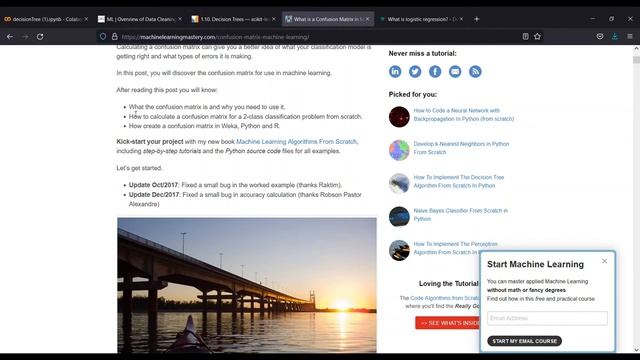Click the Naive Bayes article thumbnail
This screenshot has height=360, width=640.
pos(399,217)
